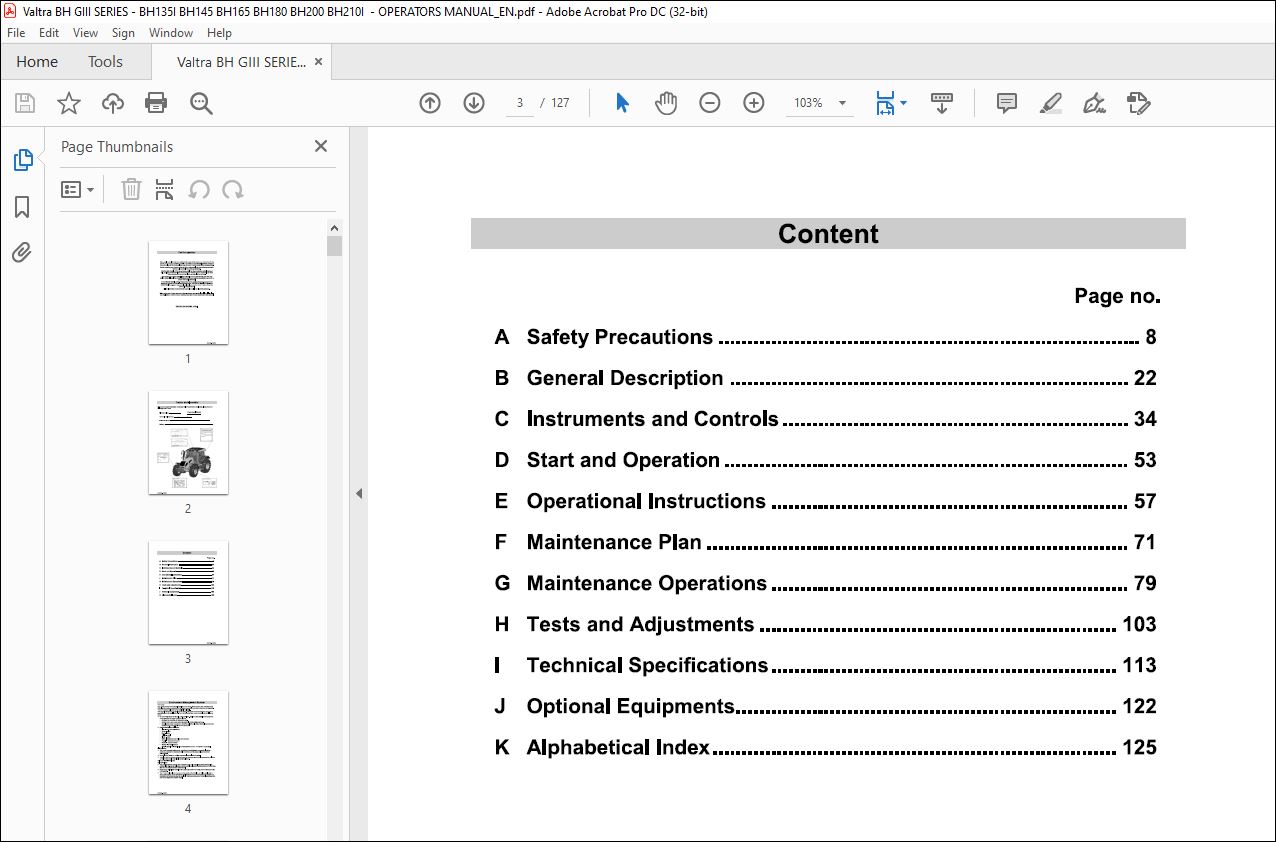
Task: Click the Stamp tool icon
Action: point(1138,103)
